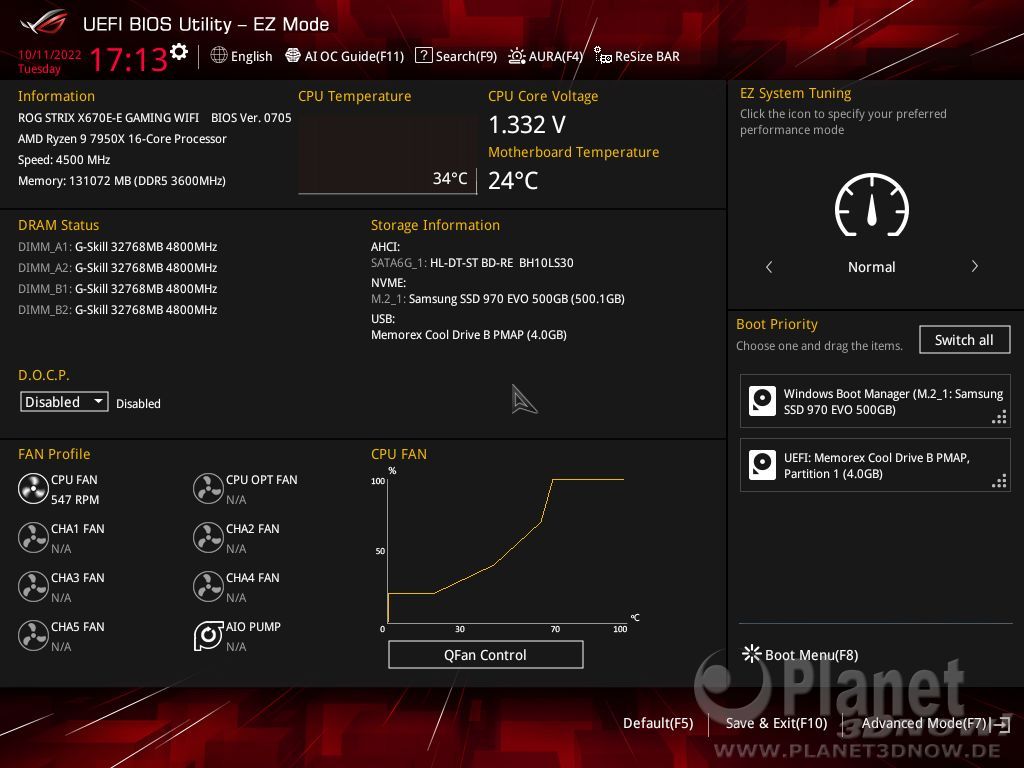This screenshot has height=768, width=1024.
Task: Click Save & Exit(F10)
Action: [776, 723]
